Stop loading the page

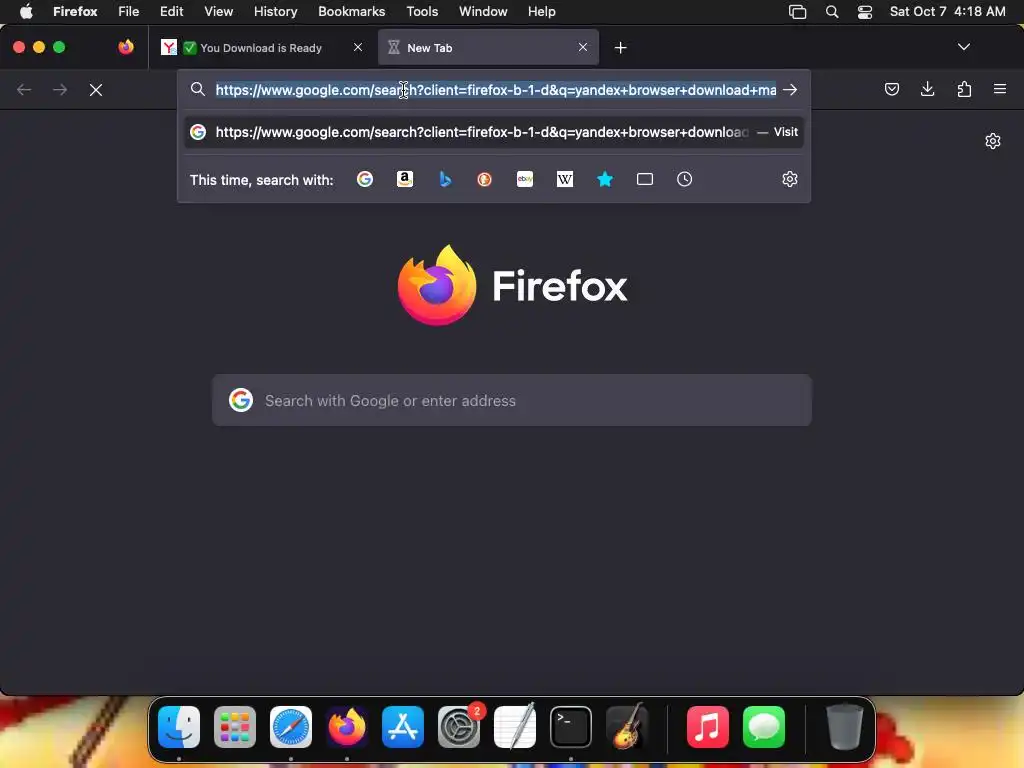[96, 90]
